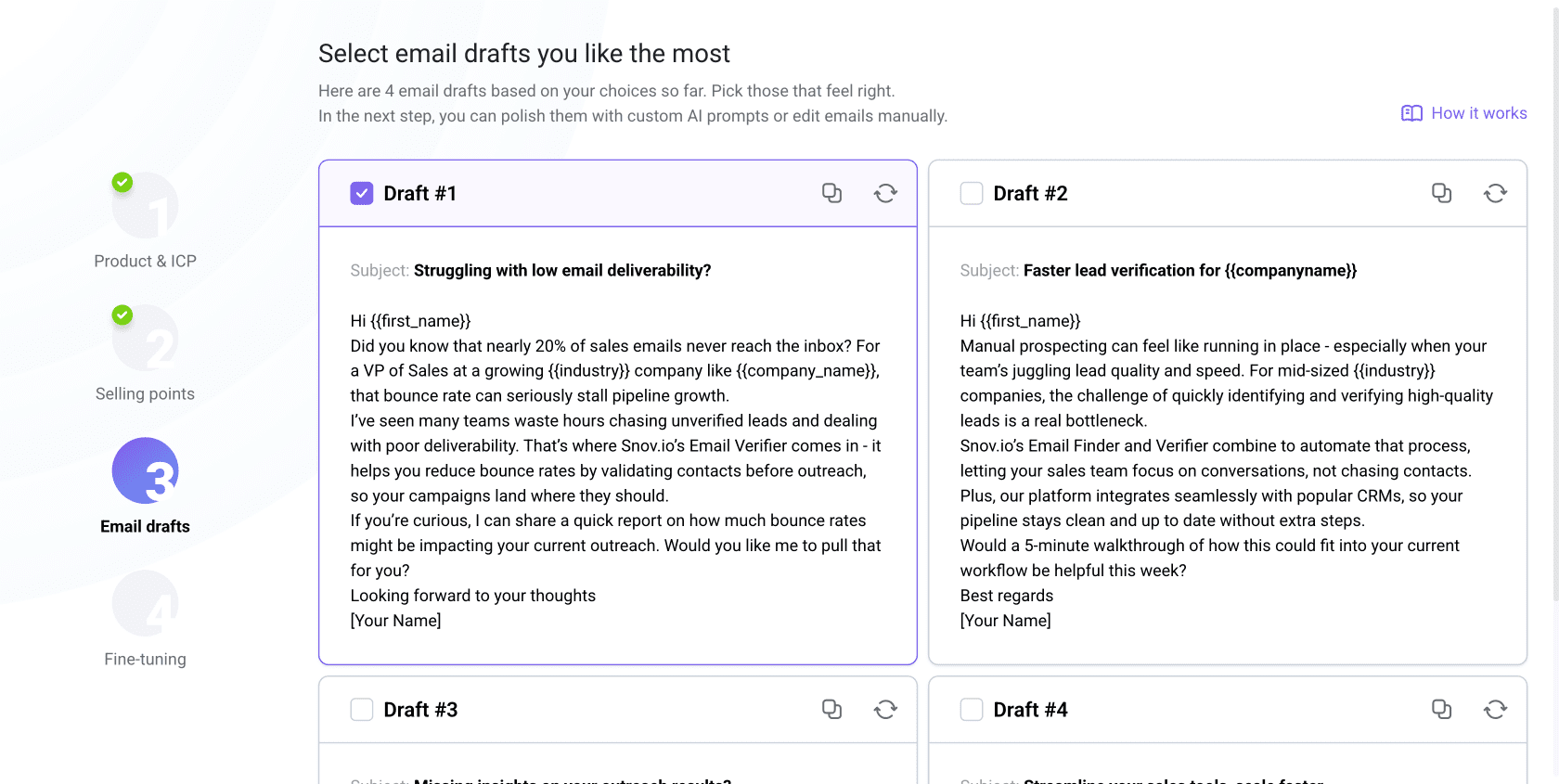1559x784 pixels.
Task: Tick the Draft #3 checkbox
Action: pos(362,710)
